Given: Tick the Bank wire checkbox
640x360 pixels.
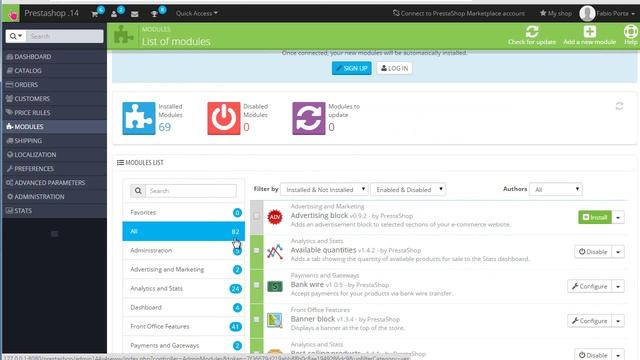Looking at the screenshot, I should (x=256, y=285).
